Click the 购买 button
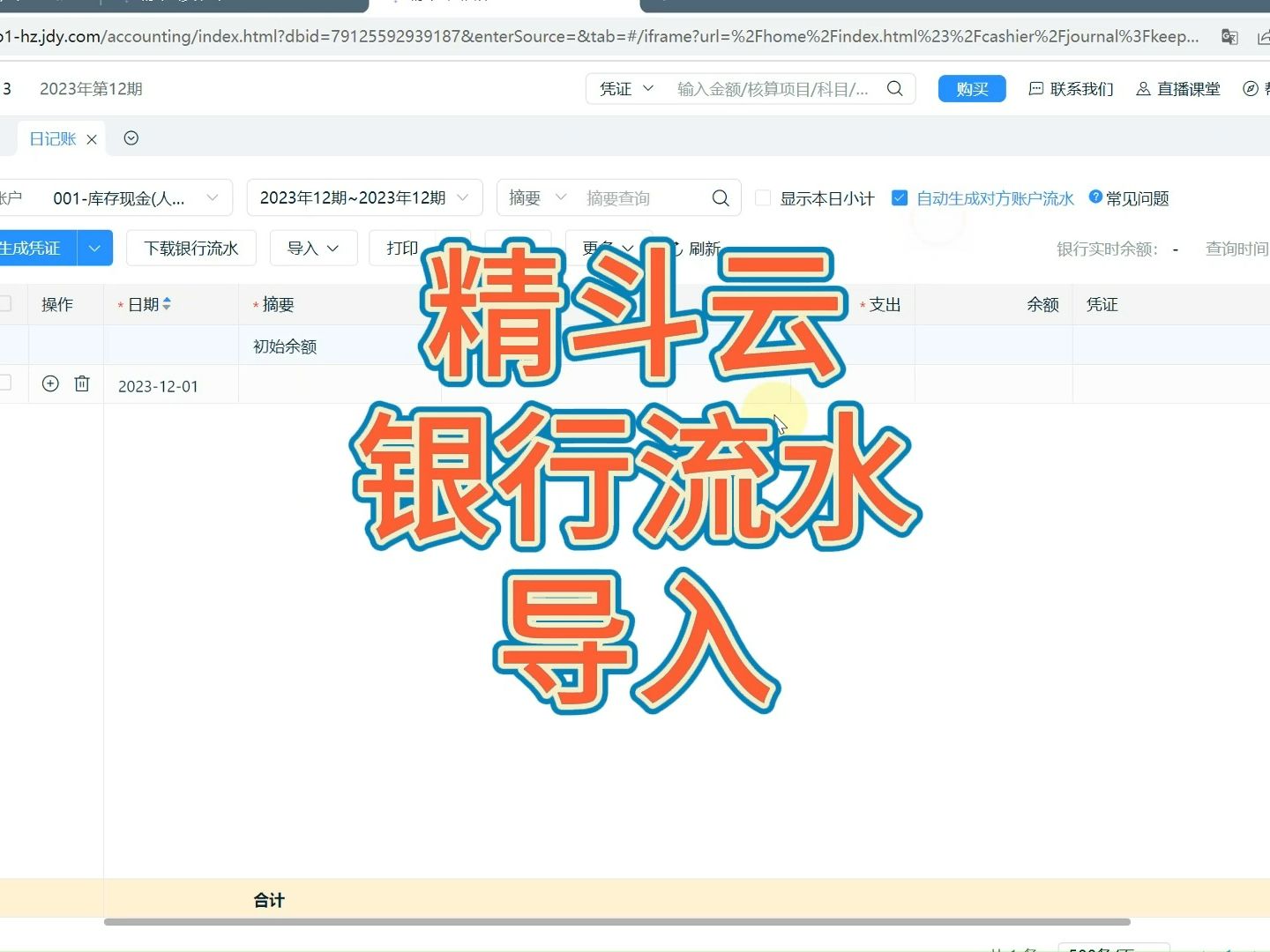Image resolution: width=1270 pixels, height=952 pixels. [972, 89]
